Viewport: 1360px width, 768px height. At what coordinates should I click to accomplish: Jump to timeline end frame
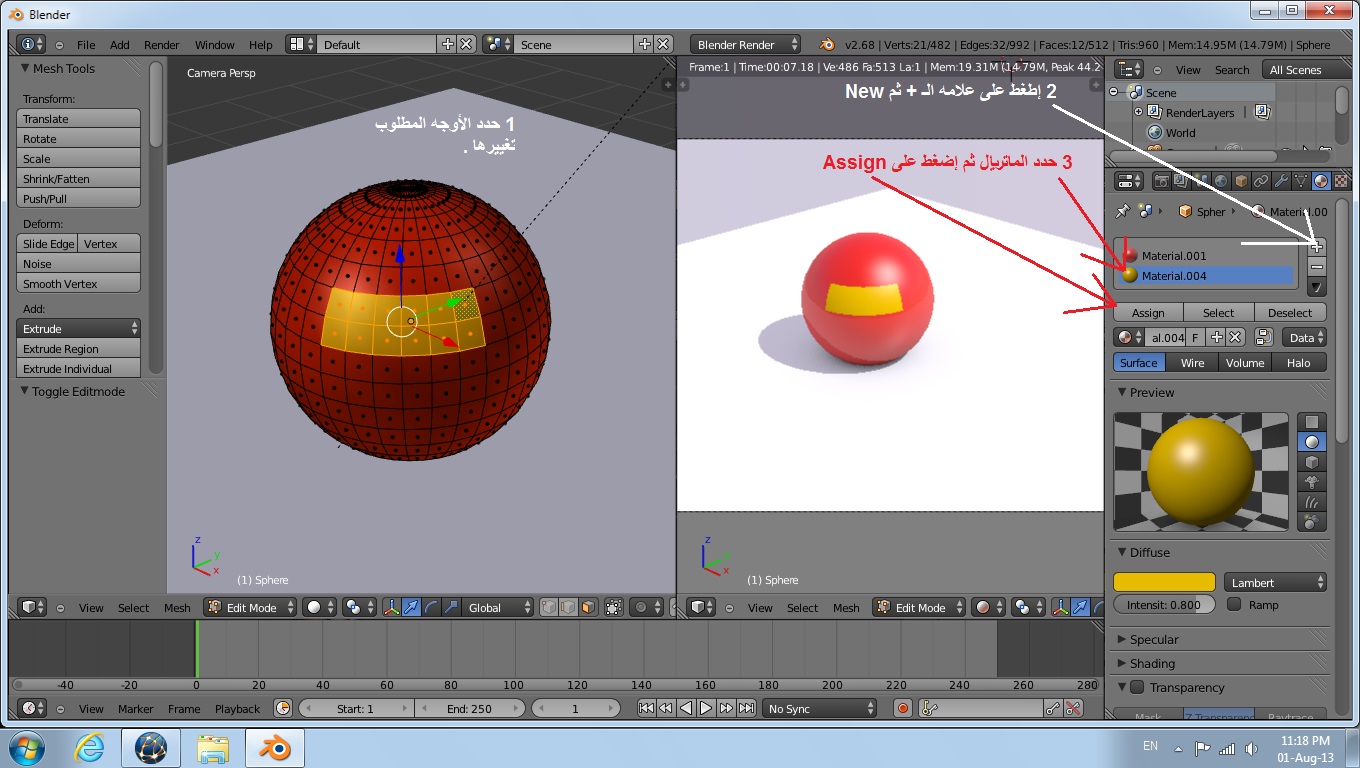746,708
